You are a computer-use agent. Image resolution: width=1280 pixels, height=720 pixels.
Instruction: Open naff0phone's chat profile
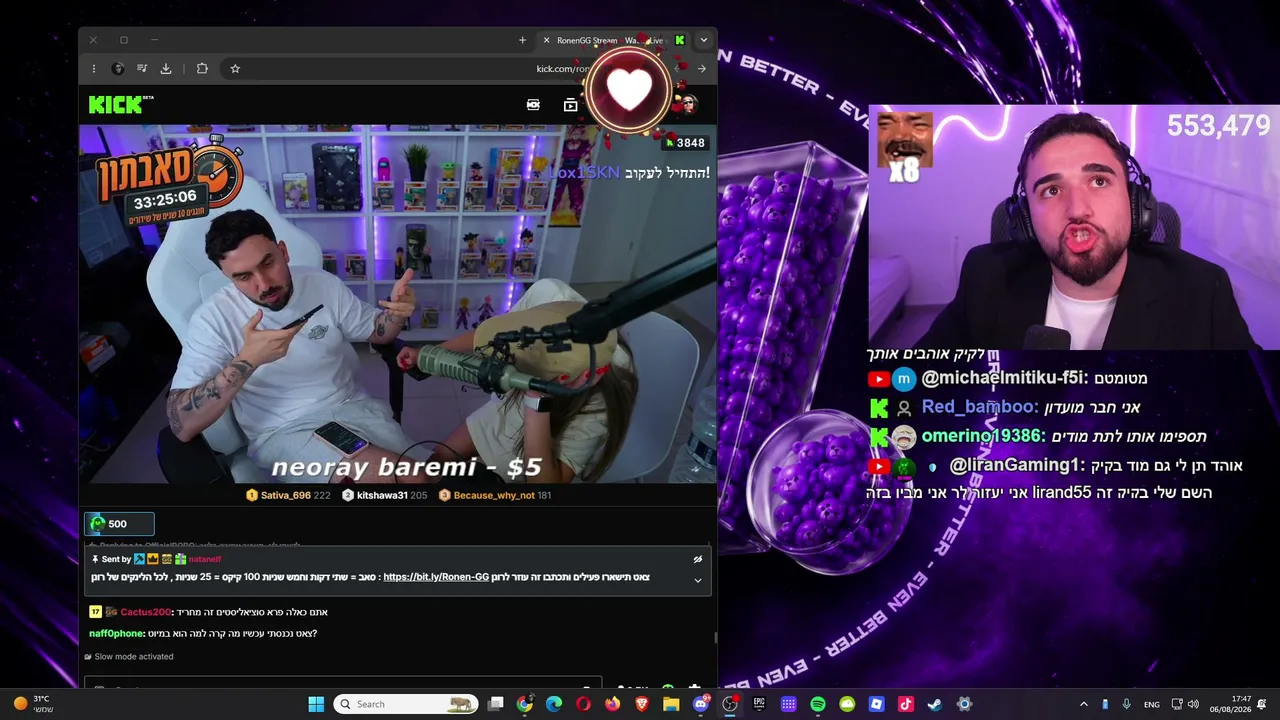pyautogui.click(x=117, y=633)
